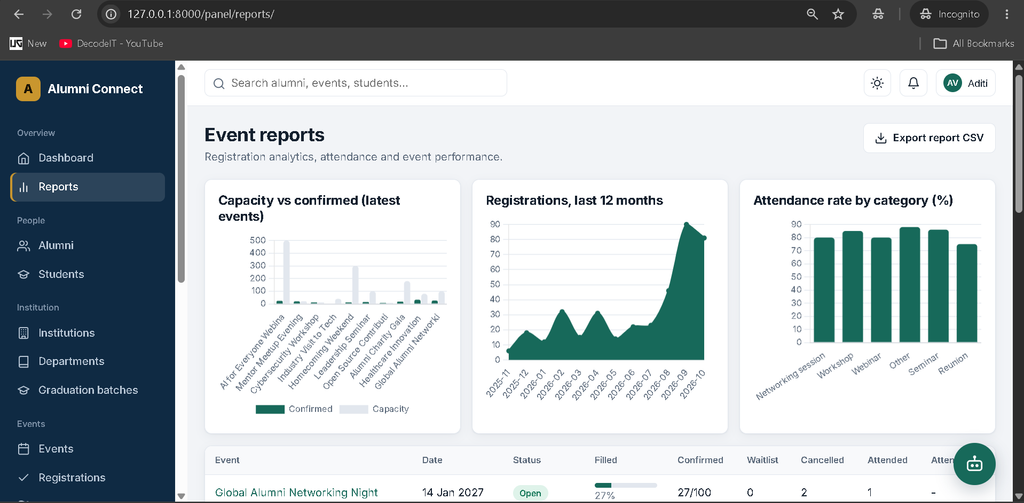Image resolution: width=1024 pixels, height=503 pixels.
Task: Click the main page vertical scrollbar thumb
Action: coord(1019,143)
